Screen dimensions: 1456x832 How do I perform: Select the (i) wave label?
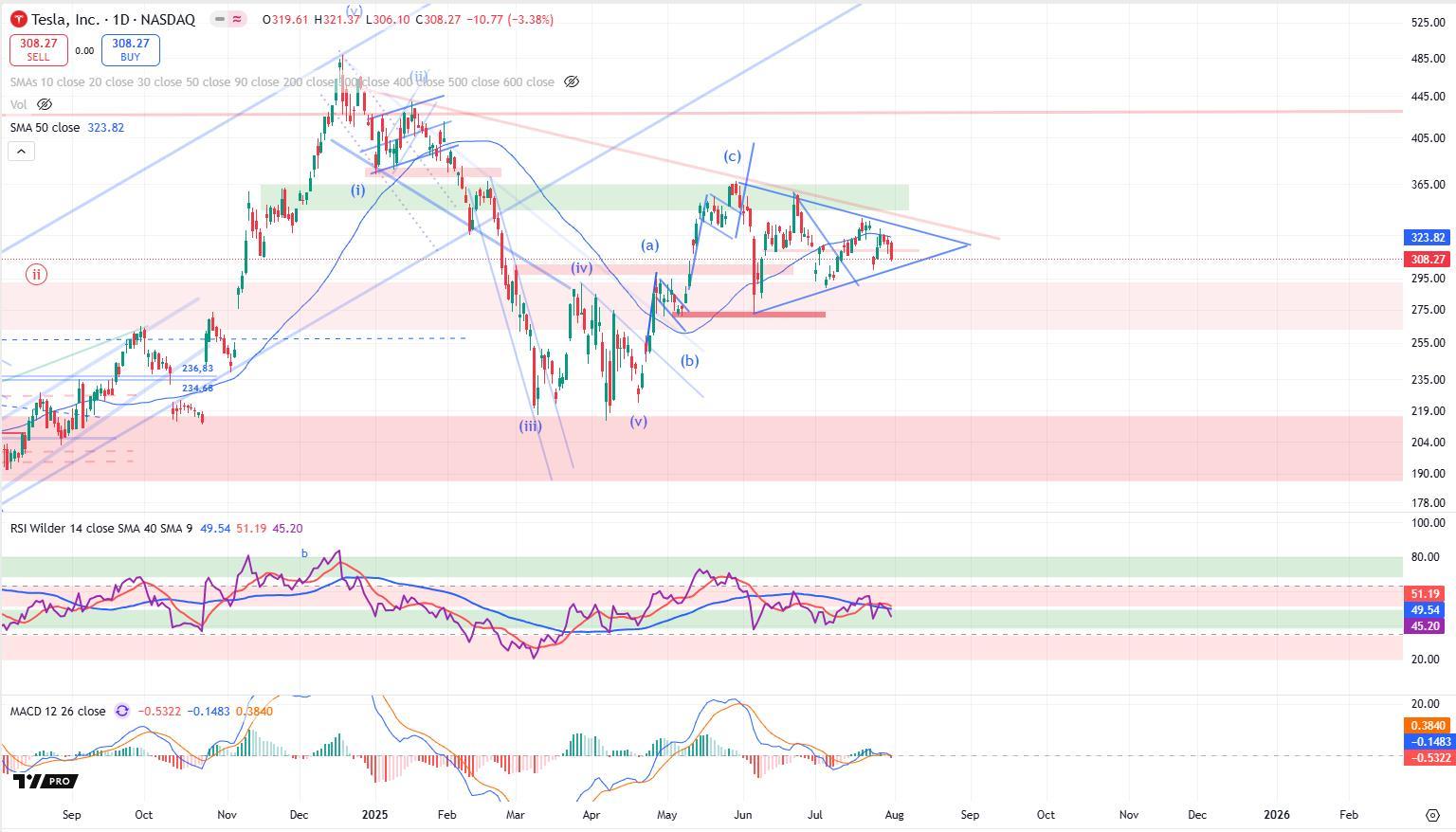point(357,190)
